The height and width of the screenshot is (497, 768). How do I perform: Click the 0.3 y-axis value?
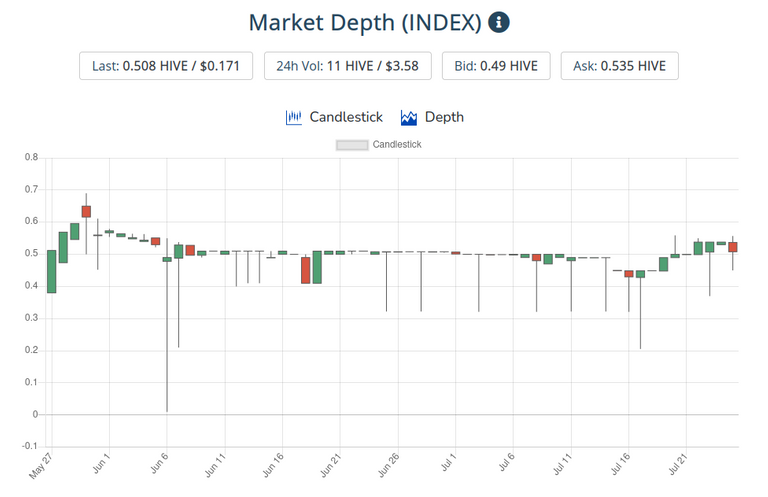tap(31, 318)
